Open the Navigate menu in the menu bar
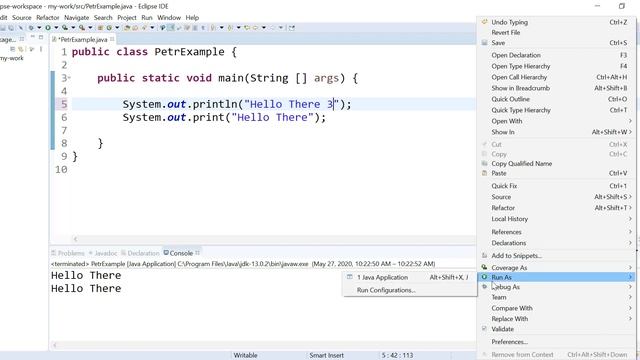This screenshot has height=360, width=640. coord(76,18)
